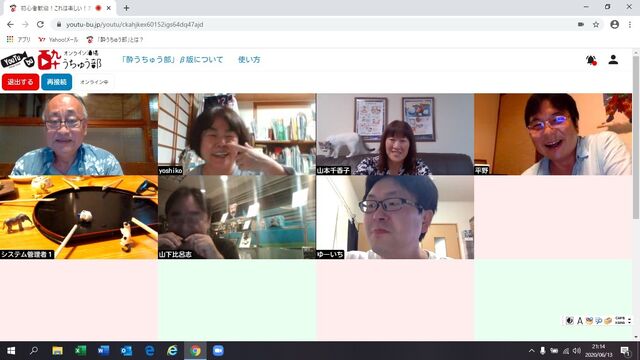The height and width of the screenshot is (360, 640).
Task: Switch to Chrome in the taskbar
Action: (x=196, y=351)
